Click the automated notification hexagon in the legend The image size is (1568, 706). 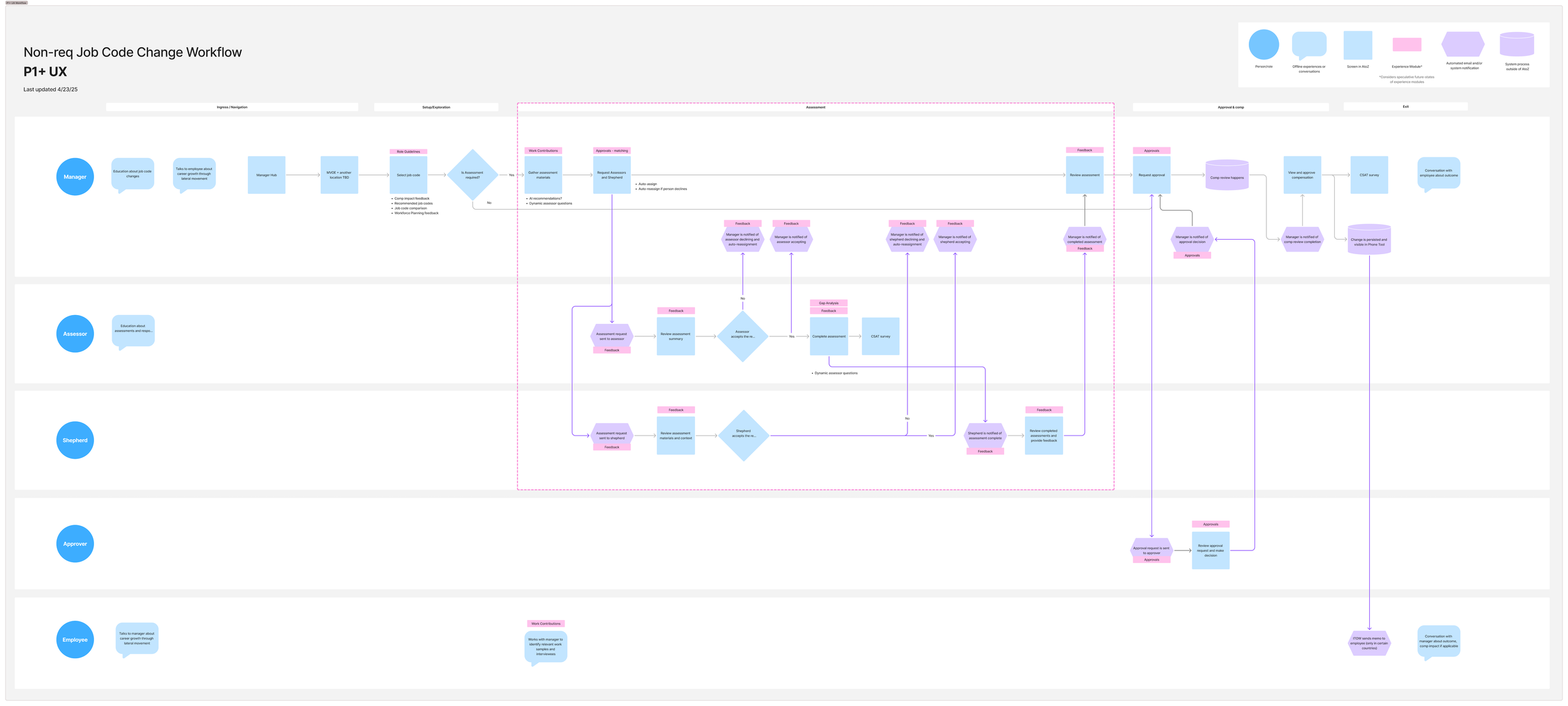pos(1463,44)
